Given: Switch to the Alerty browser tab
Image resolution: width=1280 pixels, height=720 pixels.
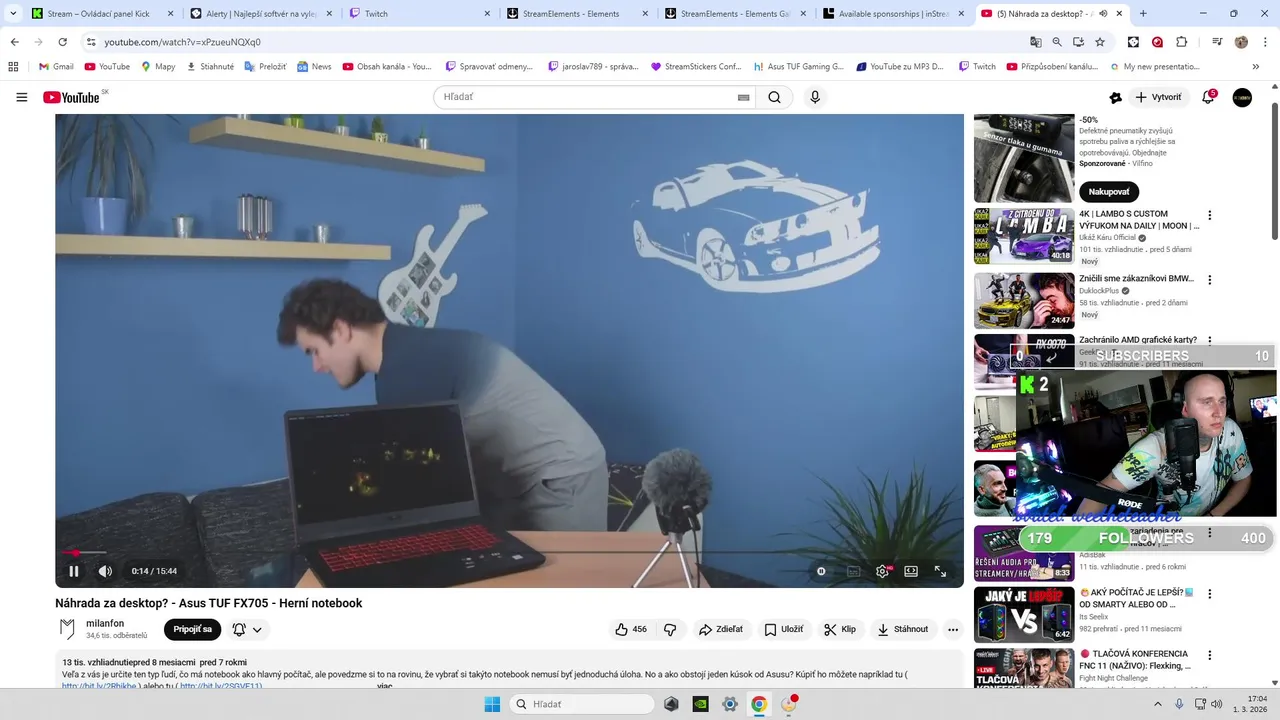Looking at the screenshot, I should click(260, 14).
